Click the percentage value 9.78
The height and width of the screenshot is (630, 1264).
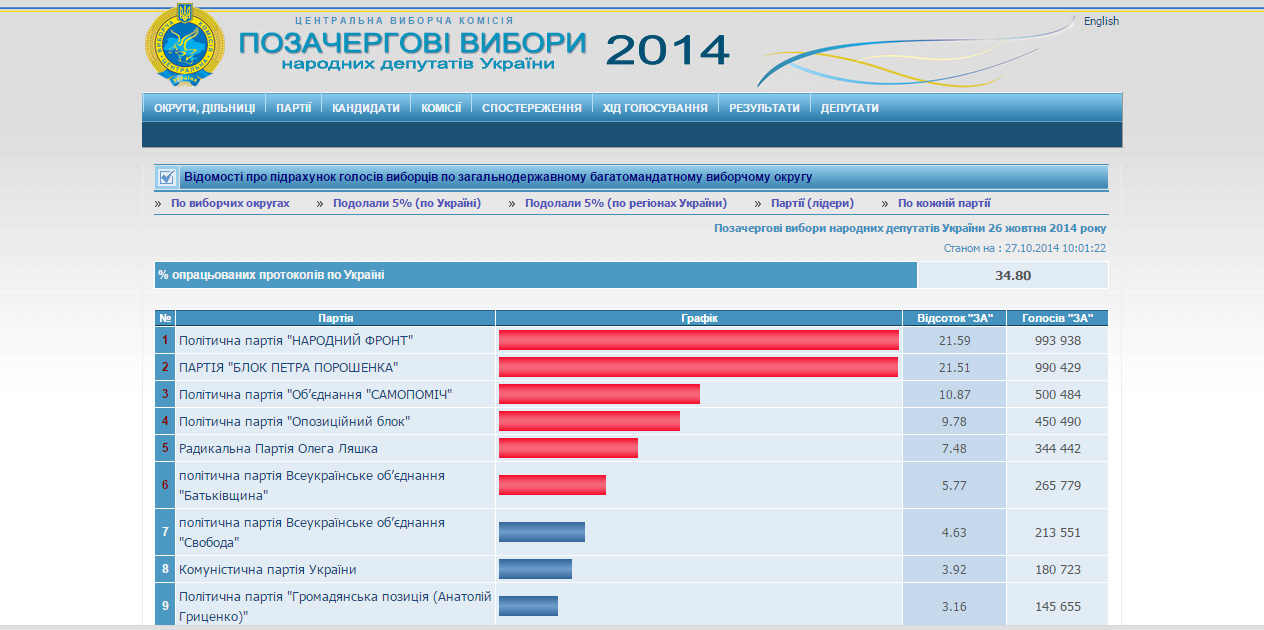click(954, 422)
